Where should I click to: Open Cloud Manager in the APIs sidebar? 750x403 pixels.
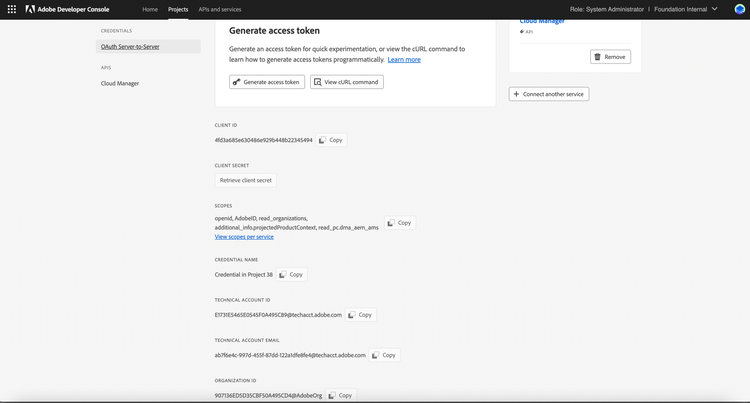(x=120, y=83)
